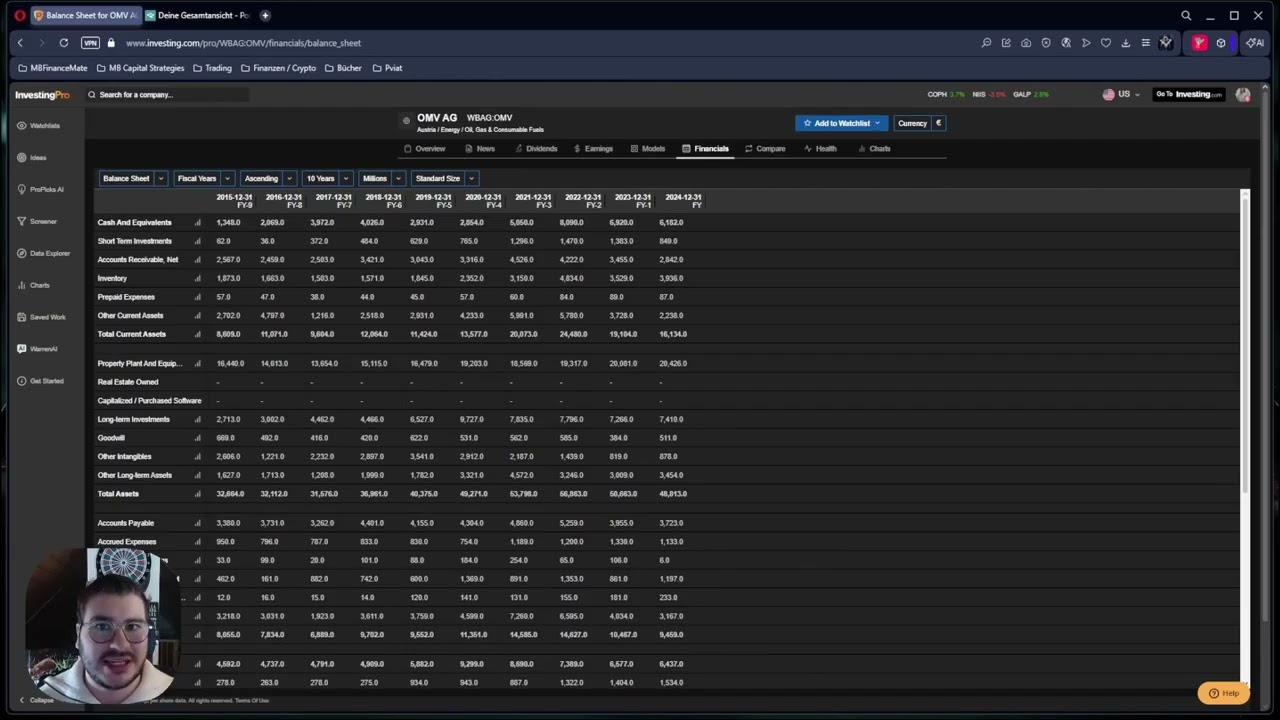Image resolution: width=1280 pixels, height=720 pixels.
Task: Switch to the Models tab
Action: coord(648,149)
